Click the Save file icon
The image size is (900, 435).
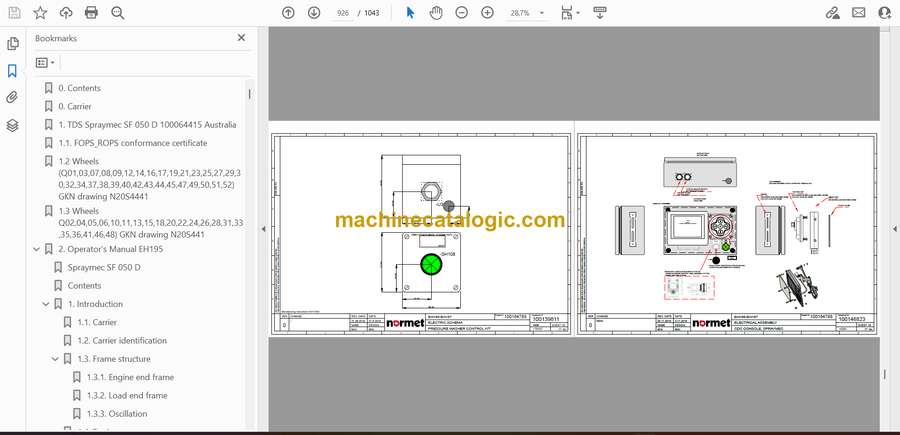[14, 13]
